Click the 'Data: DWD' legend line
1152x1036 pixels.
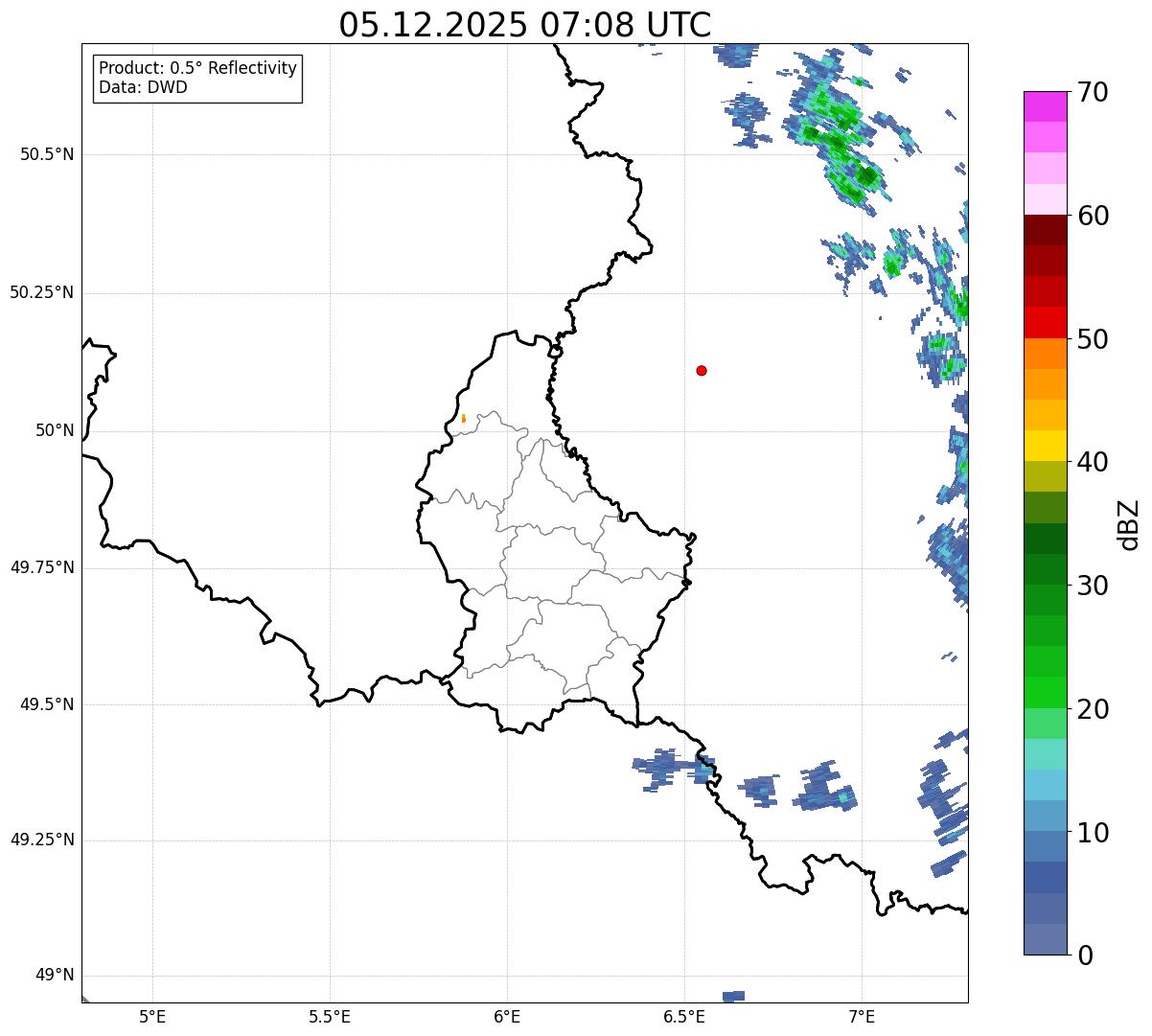click(x=143, y=87)
